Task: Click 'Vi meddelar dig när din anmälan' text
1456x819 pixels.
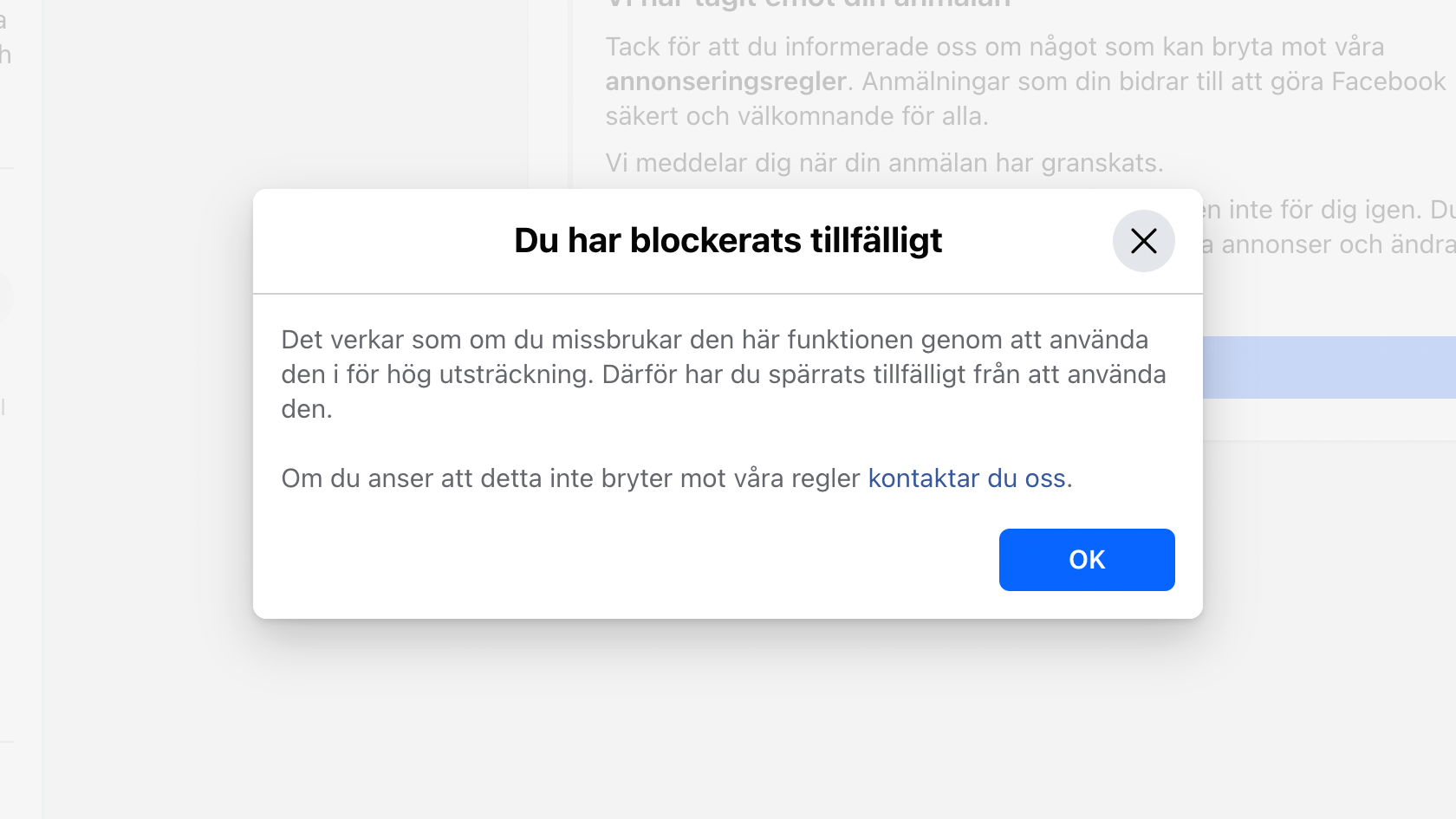Action: 884,163
